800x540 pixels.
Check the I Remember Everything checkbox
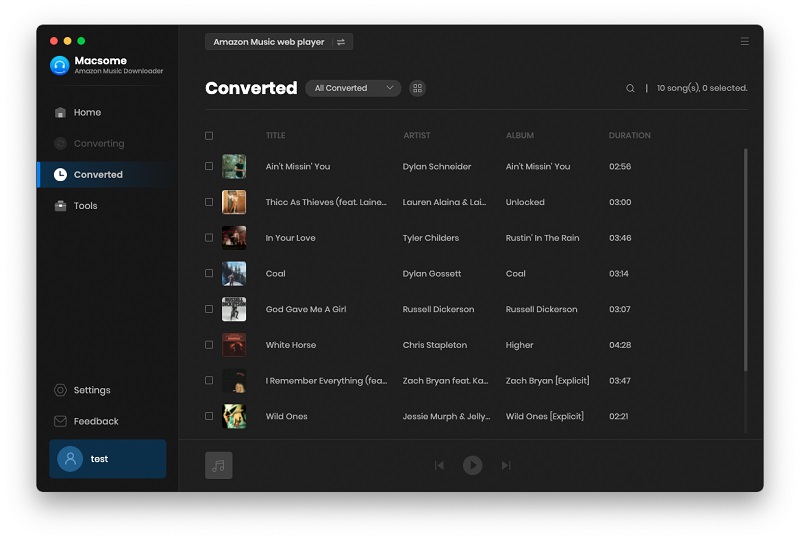[209, 380]
